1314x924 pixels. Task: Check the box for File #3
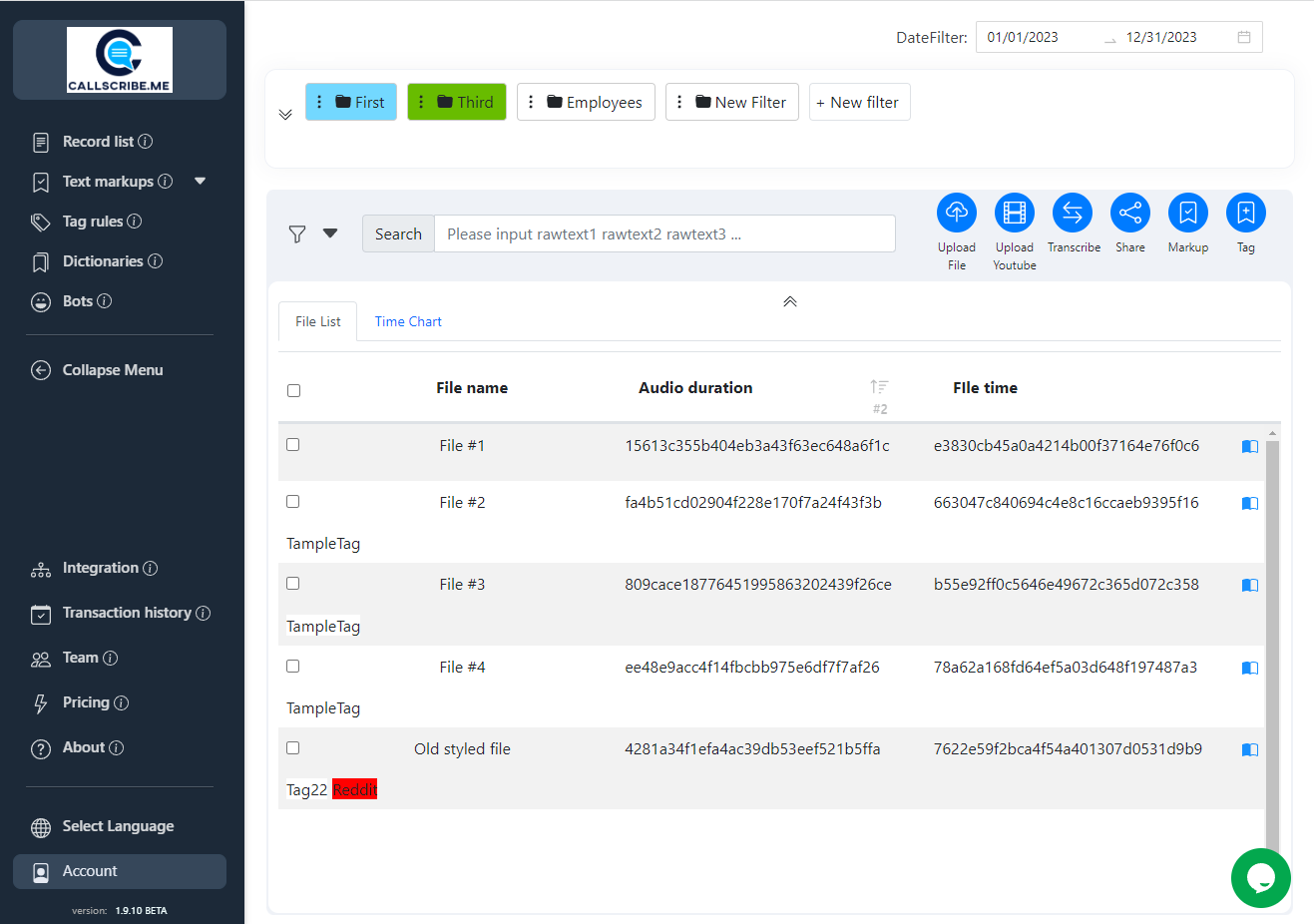tap(292, 583)
